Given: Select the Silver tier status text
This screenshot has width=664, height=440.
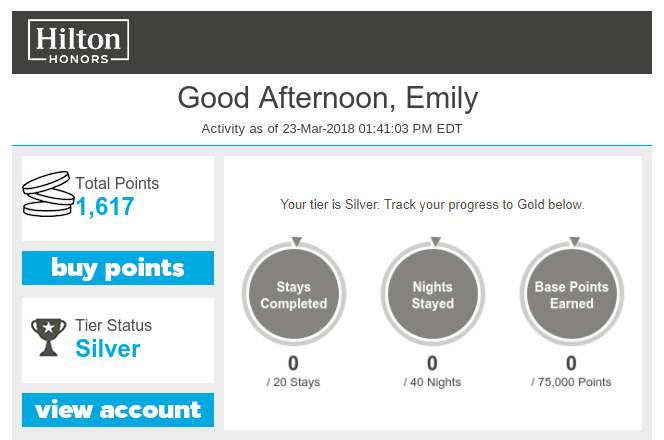Looking at the screenshot, I should [108, 349].
